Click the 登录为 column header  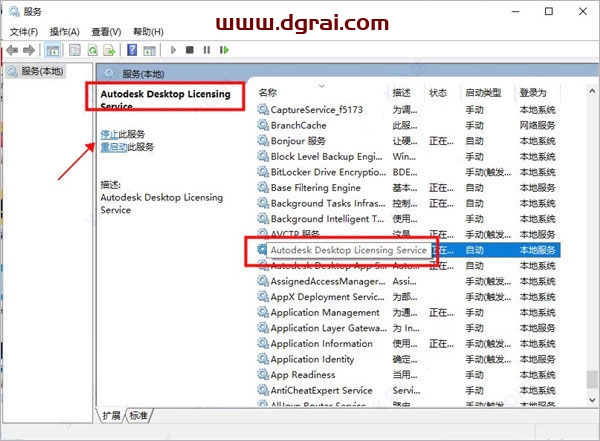tap(533, 93)
